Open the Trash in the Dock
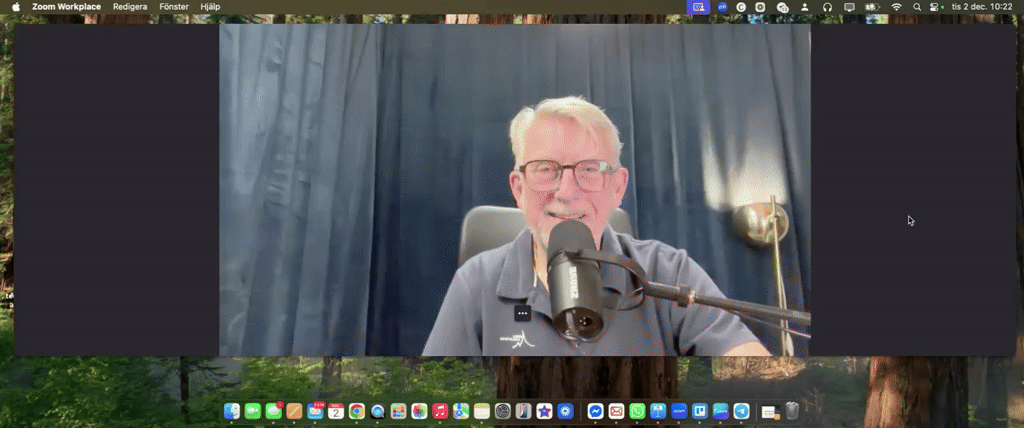Screen dimensions: 1024x428 pyautogui.click(x=792, y=411)
